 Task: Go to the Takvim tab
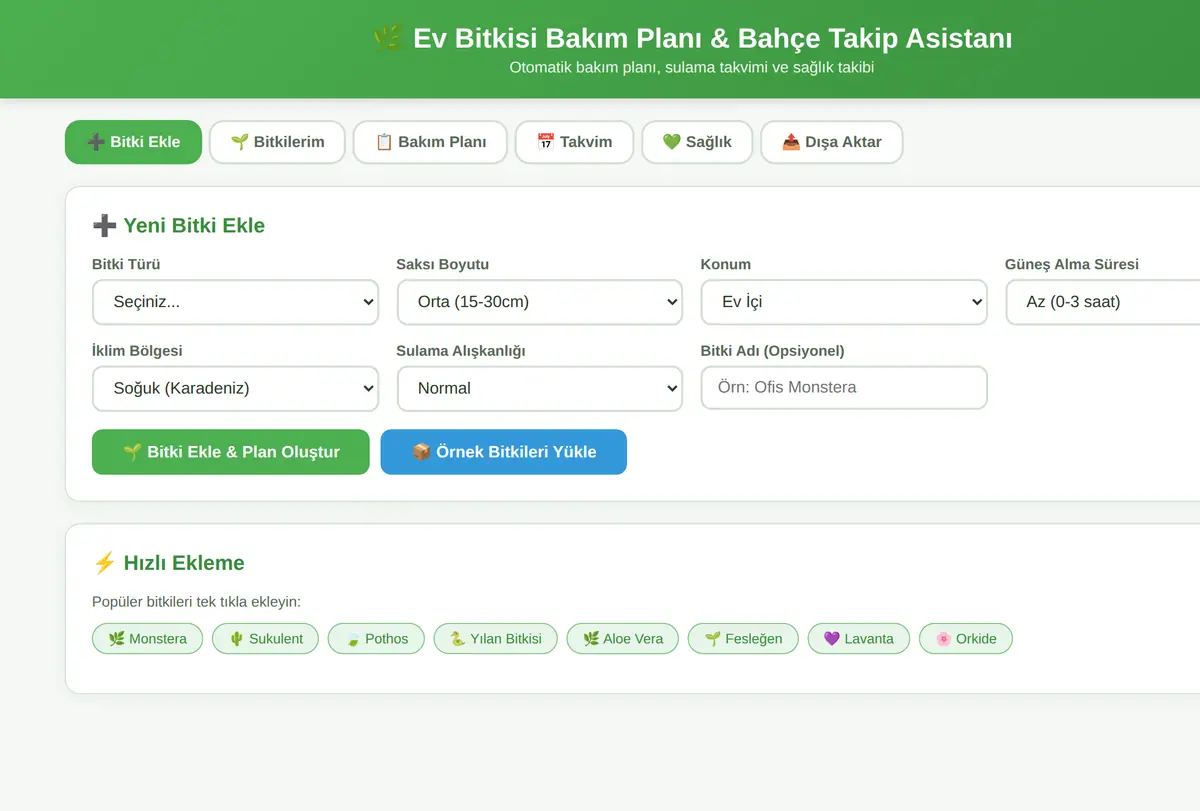[574, 142]
